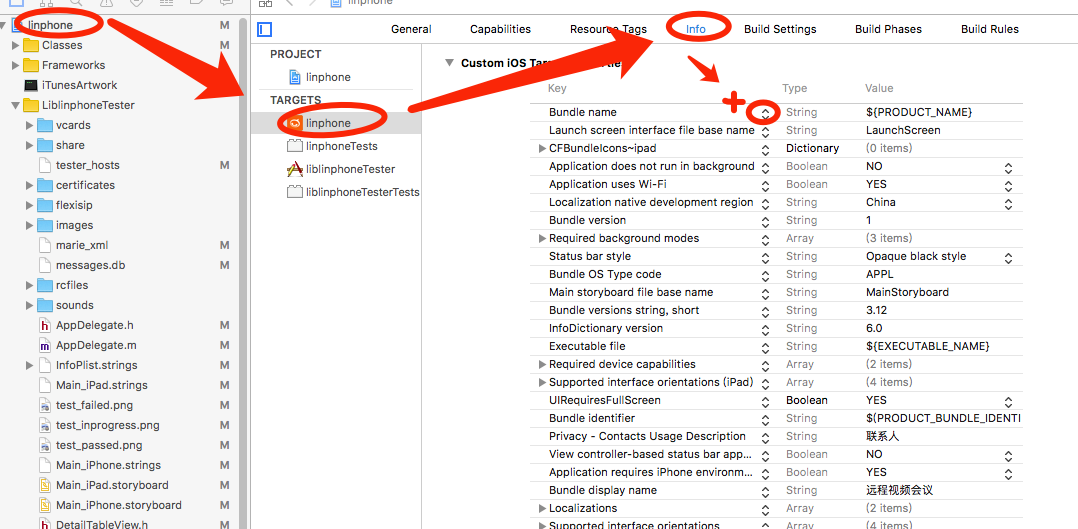Click the rcfiles folder icon
This screenshot has width=1078, height=529.
pyautogui.click(x=45, y=285)
